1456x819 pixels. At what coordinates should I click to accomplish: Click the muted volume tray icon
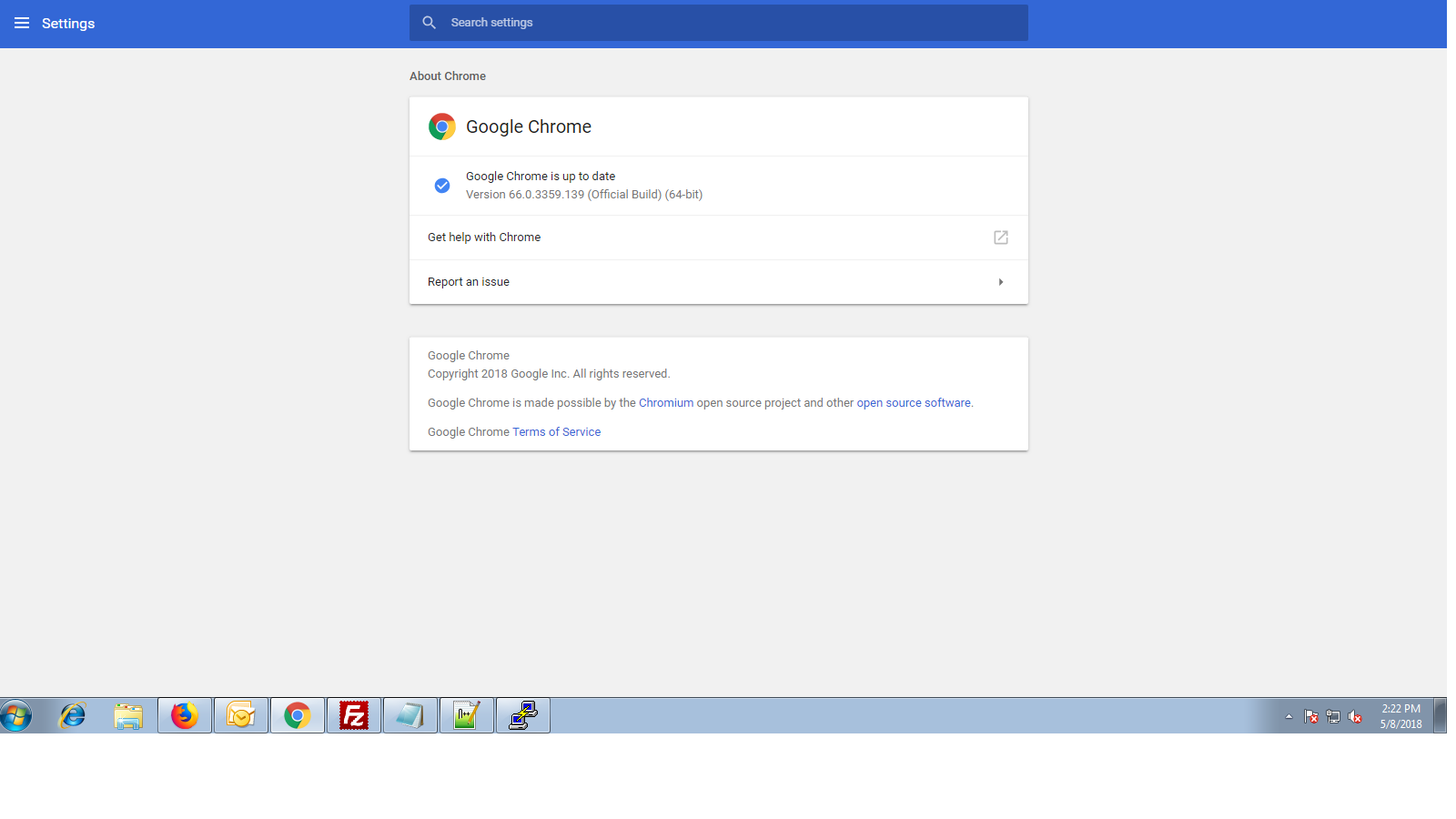[1355, 717]
